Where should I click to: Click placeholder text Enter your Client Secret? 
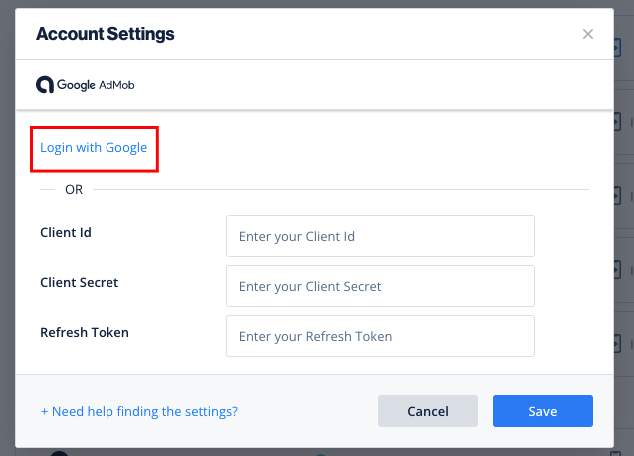[310, 287]
